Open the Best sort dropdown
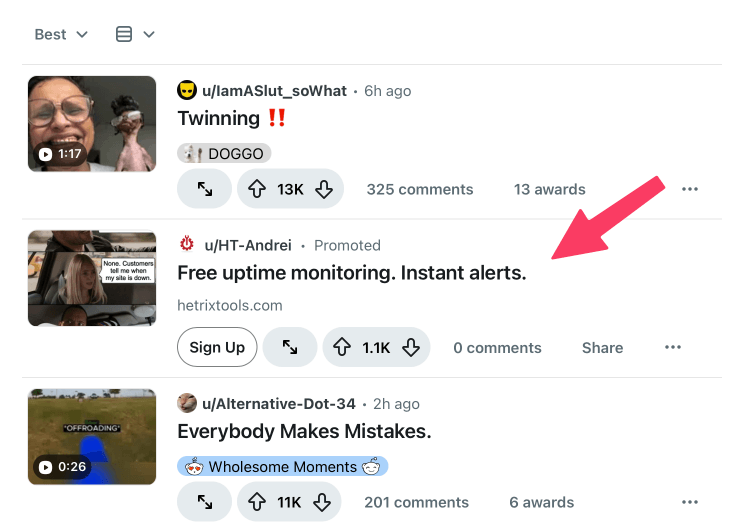This screenshot has height=531, width=751. pyautogui.click(x=61, y=34)
